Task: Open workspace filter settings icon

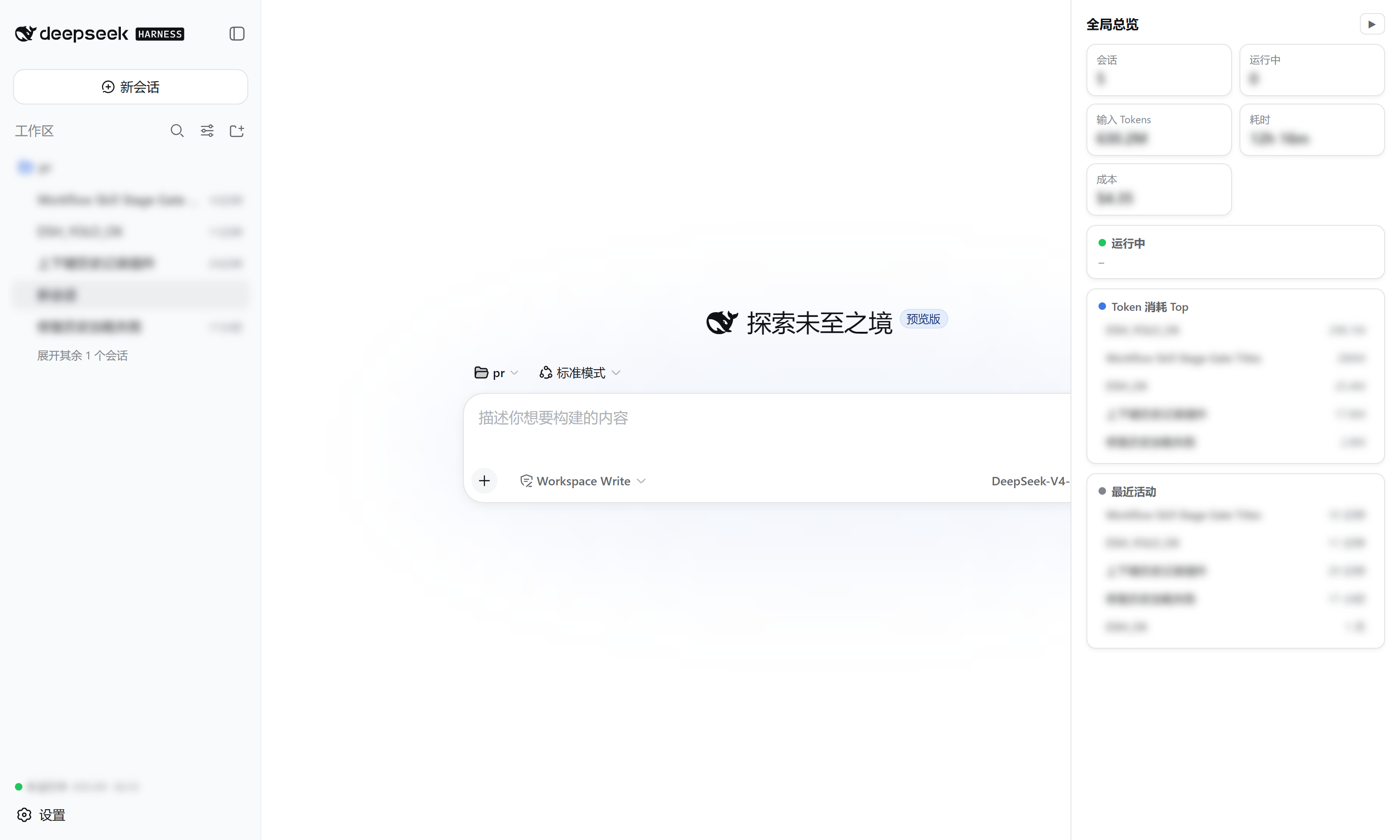Action: (207, 131)
